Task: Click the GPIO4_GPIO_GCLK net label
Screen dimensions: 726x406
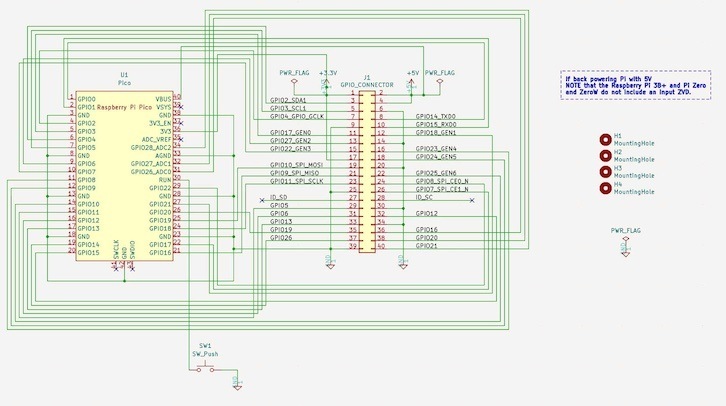Action: [297, 117]
